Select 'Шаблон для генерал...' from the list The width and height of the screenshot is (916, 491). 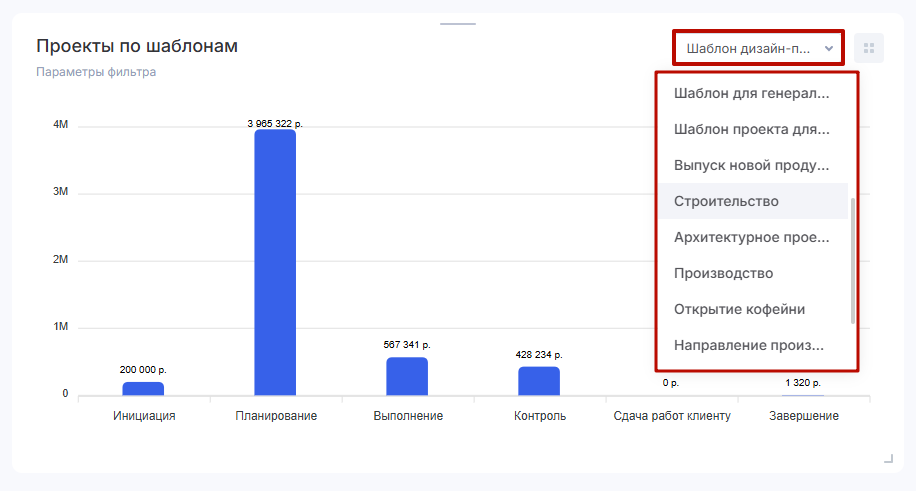[752, 94]
